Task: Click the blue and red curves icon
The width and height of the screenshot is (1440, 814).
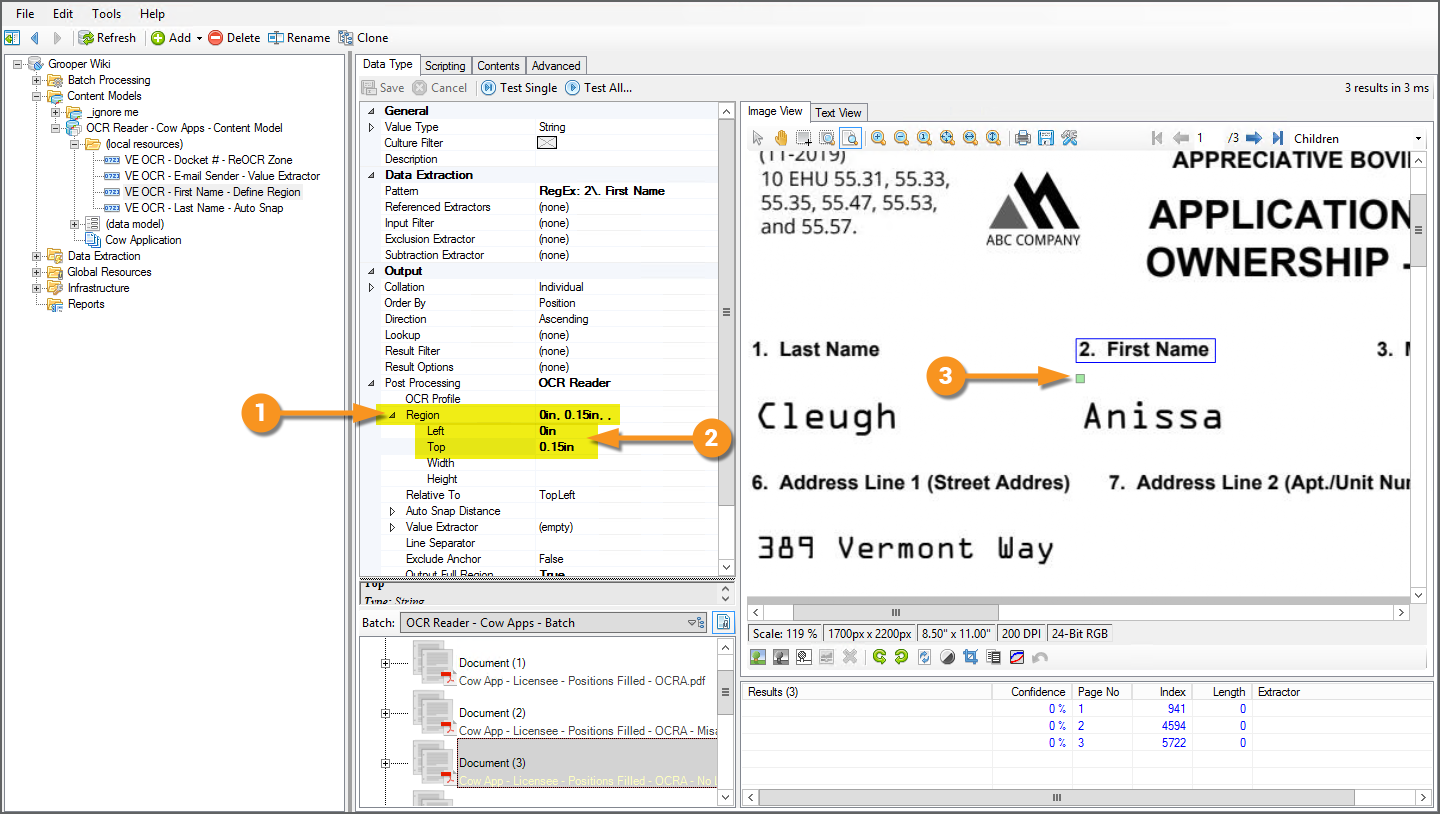Action: point(1016,657)
